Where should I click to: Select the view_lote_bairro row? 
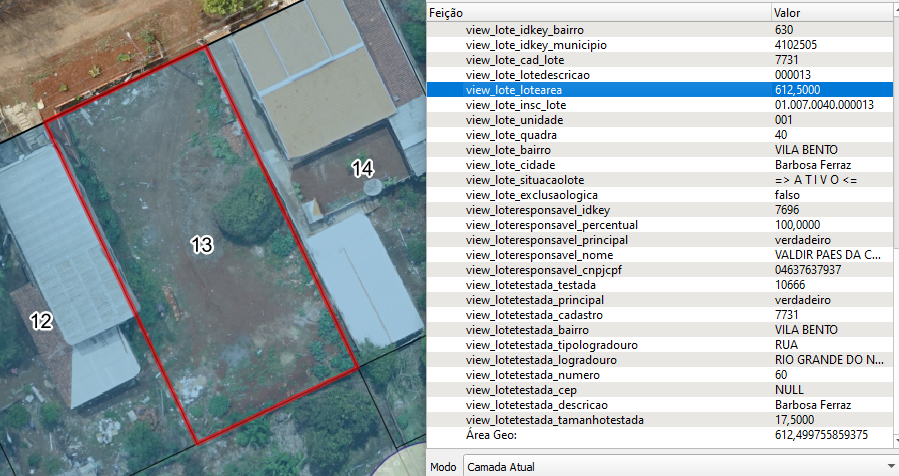(x=660, y=150)
